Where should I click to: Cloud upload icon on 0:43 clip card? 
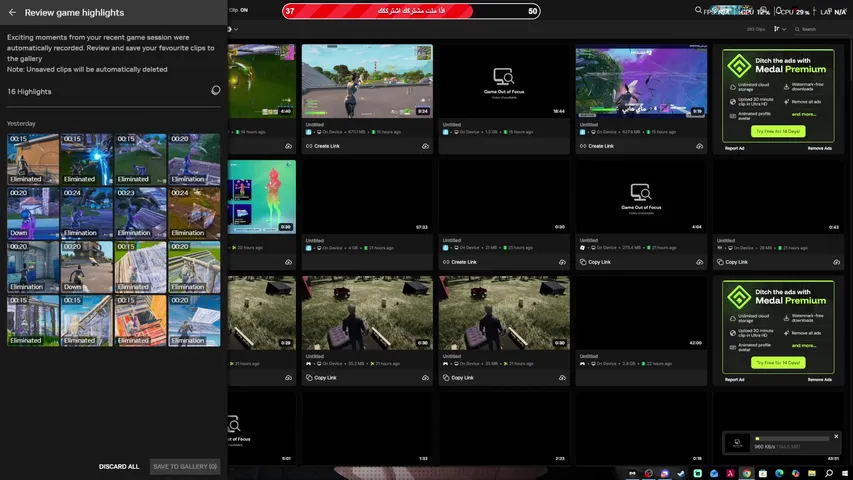point(837,262)
